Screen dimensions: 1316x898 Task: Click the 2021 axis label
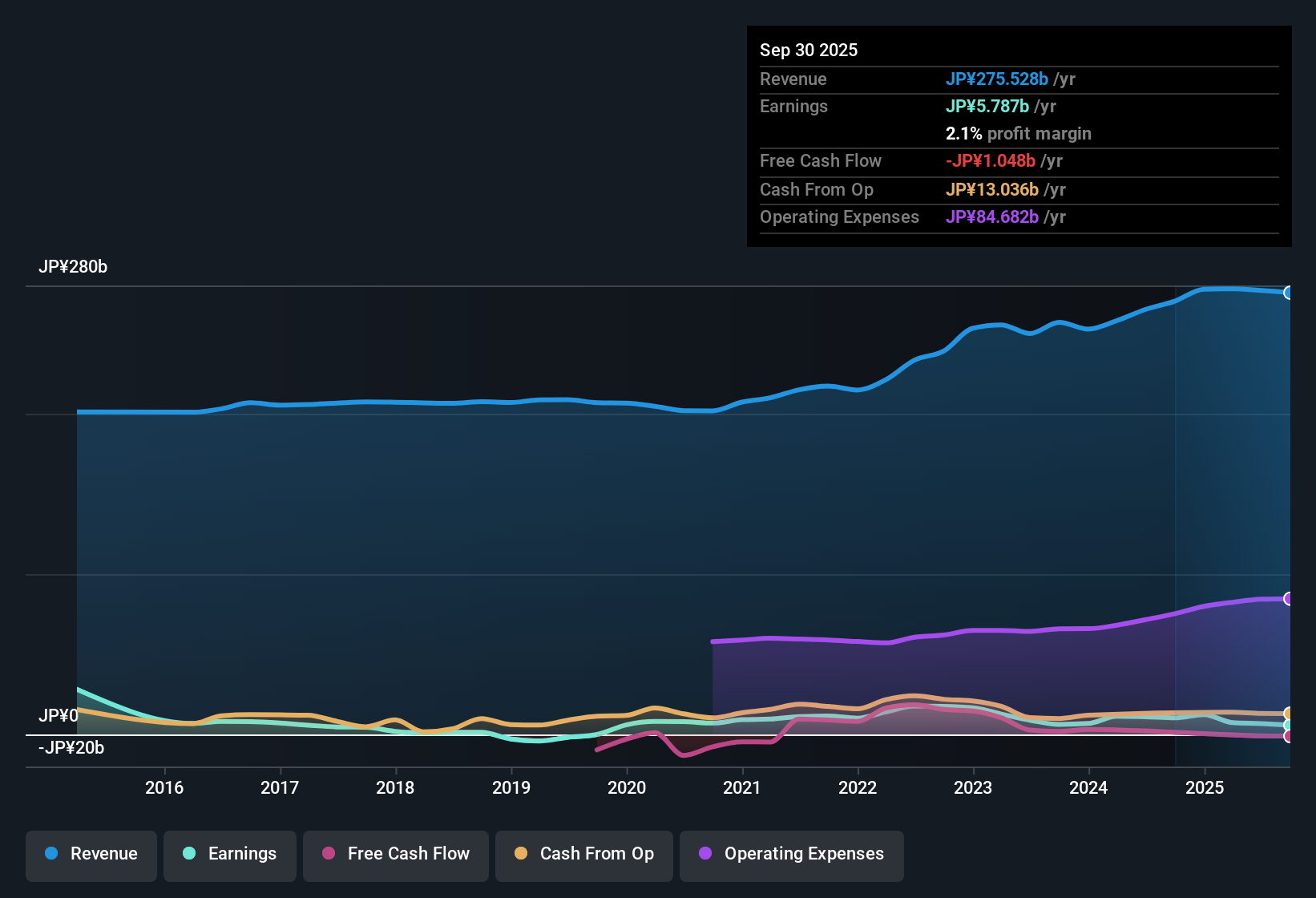tap(743, 787)
